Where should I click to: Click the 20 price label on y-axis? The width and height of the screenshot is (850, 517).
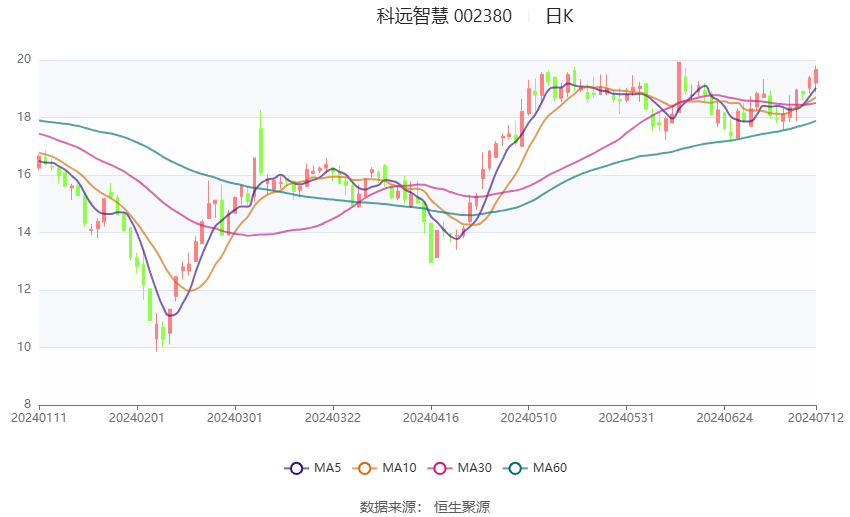click(x=24, y=60)
